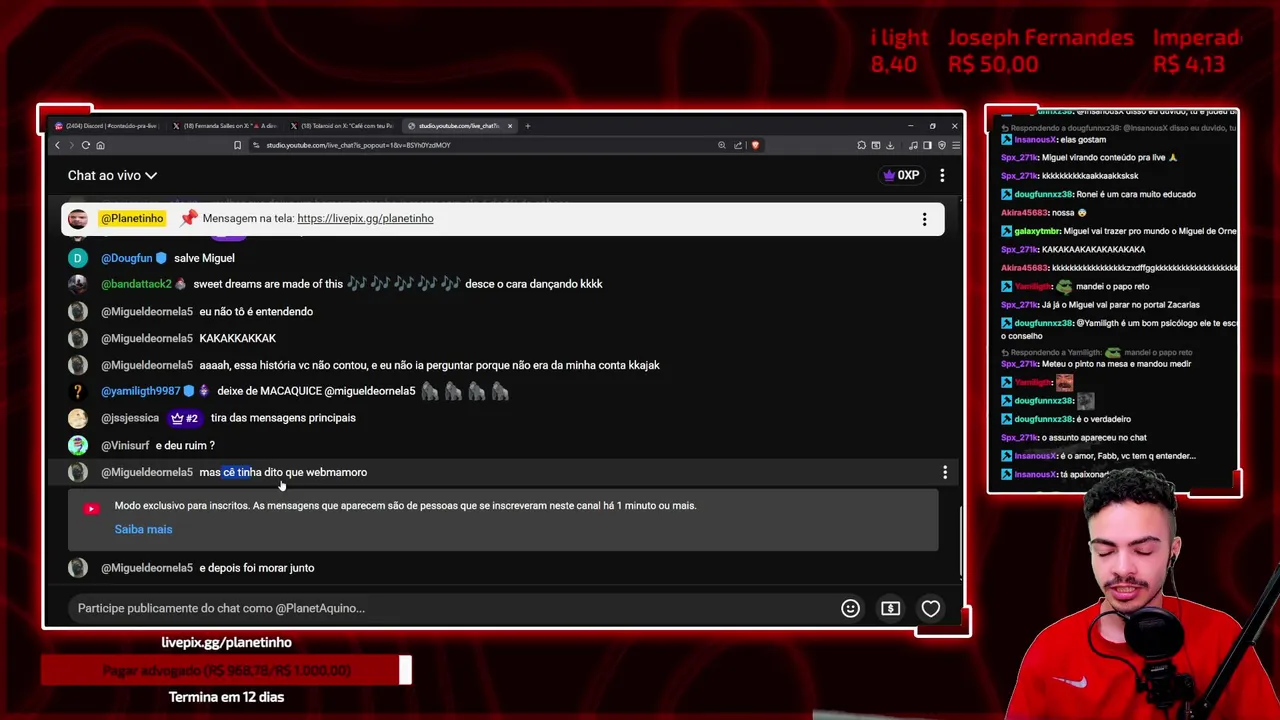Click the YouTube icon in subscriber notice
The height and width of the screenshot is (720, 1280).
pyautogui.click(x=91, y=508)
